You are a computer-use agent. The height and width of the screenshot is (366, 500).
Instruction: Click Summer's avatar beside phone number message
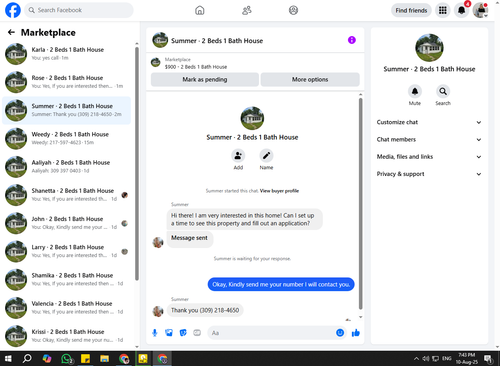point(158,311)
